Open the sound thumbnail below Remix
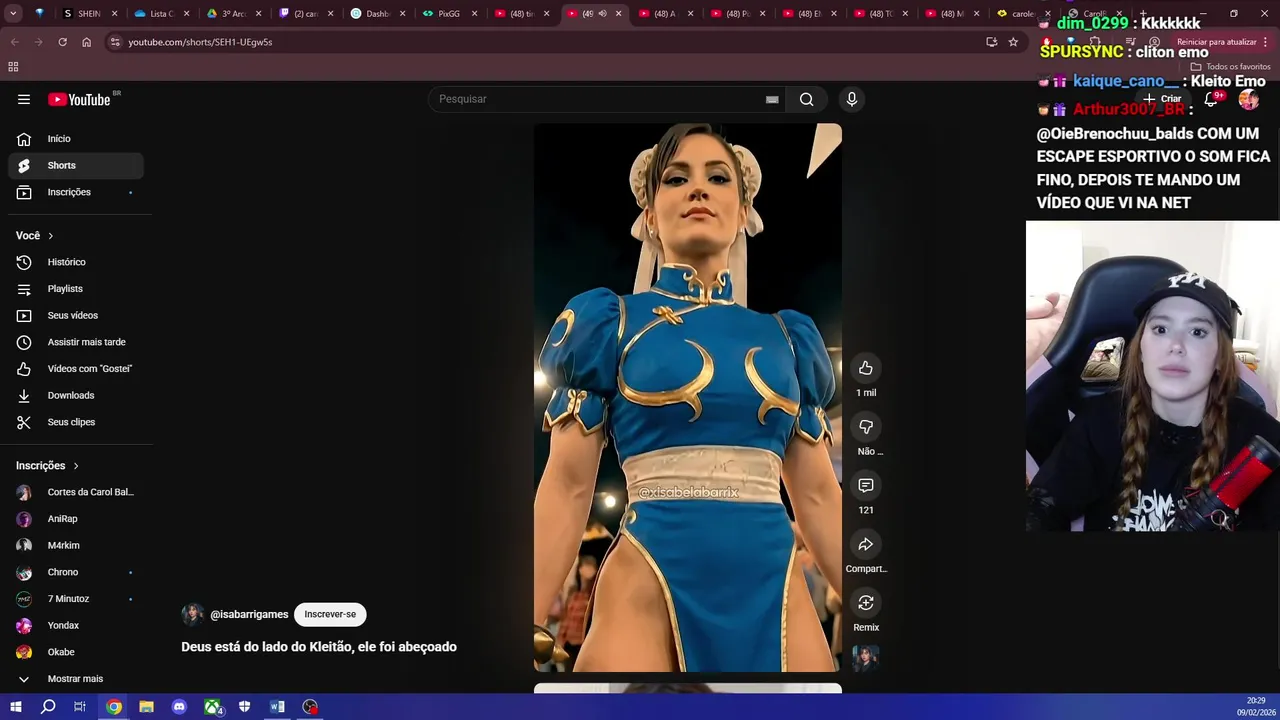 click(x=866, y=658)
